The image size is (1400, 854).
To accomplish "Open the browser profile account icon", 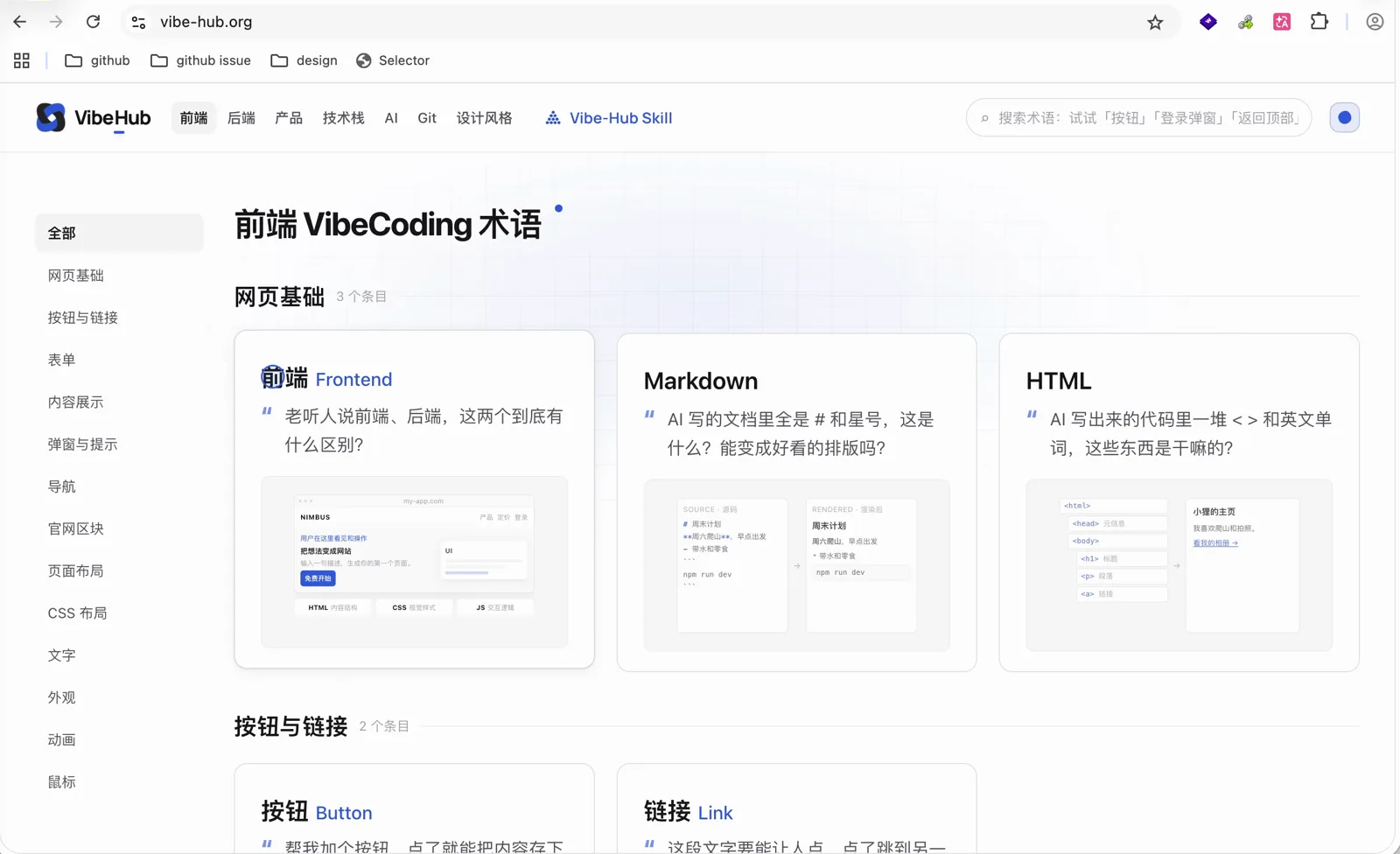I will [x=1375, y=22].
